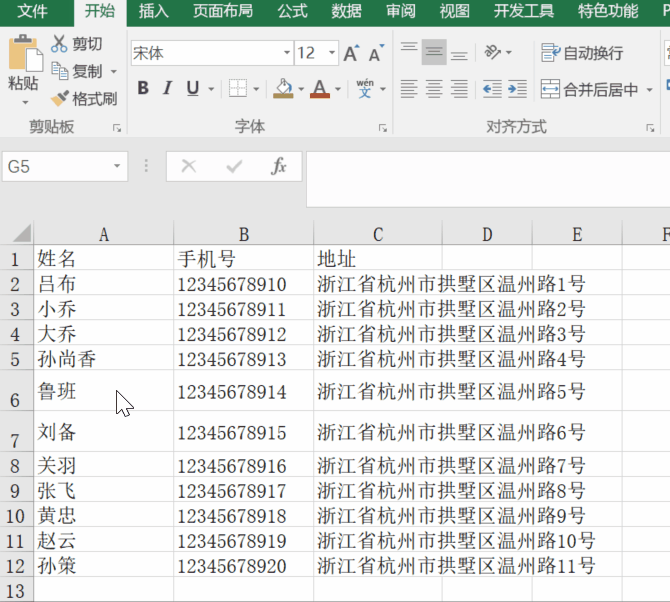Screen dimensions: 670x602
Task: Switch to Insert (插入) tab
Action: (x=154, y=11)
